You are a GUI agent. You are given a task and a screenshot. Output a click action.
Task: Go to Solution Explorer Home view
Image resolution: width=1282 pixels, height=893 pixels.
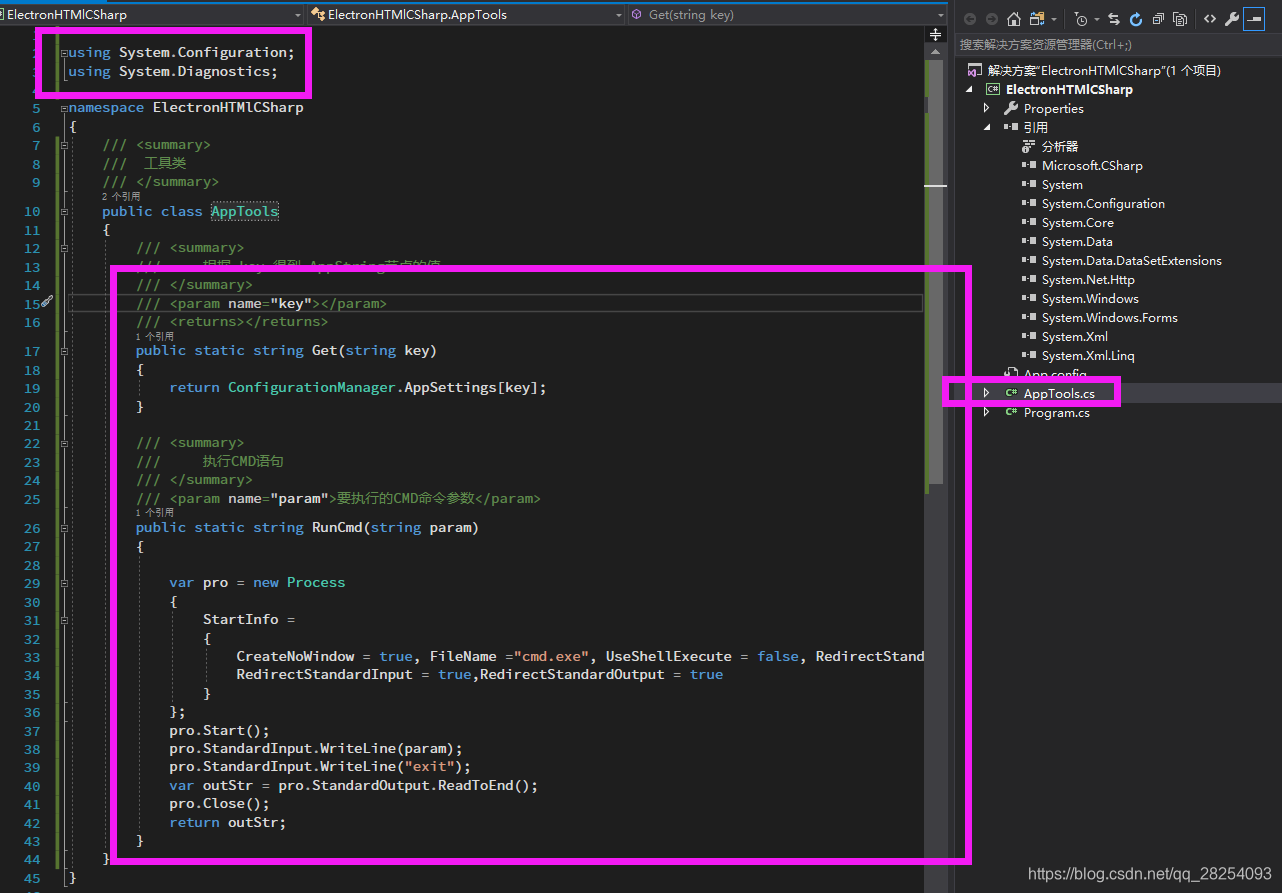point(1014,19)
